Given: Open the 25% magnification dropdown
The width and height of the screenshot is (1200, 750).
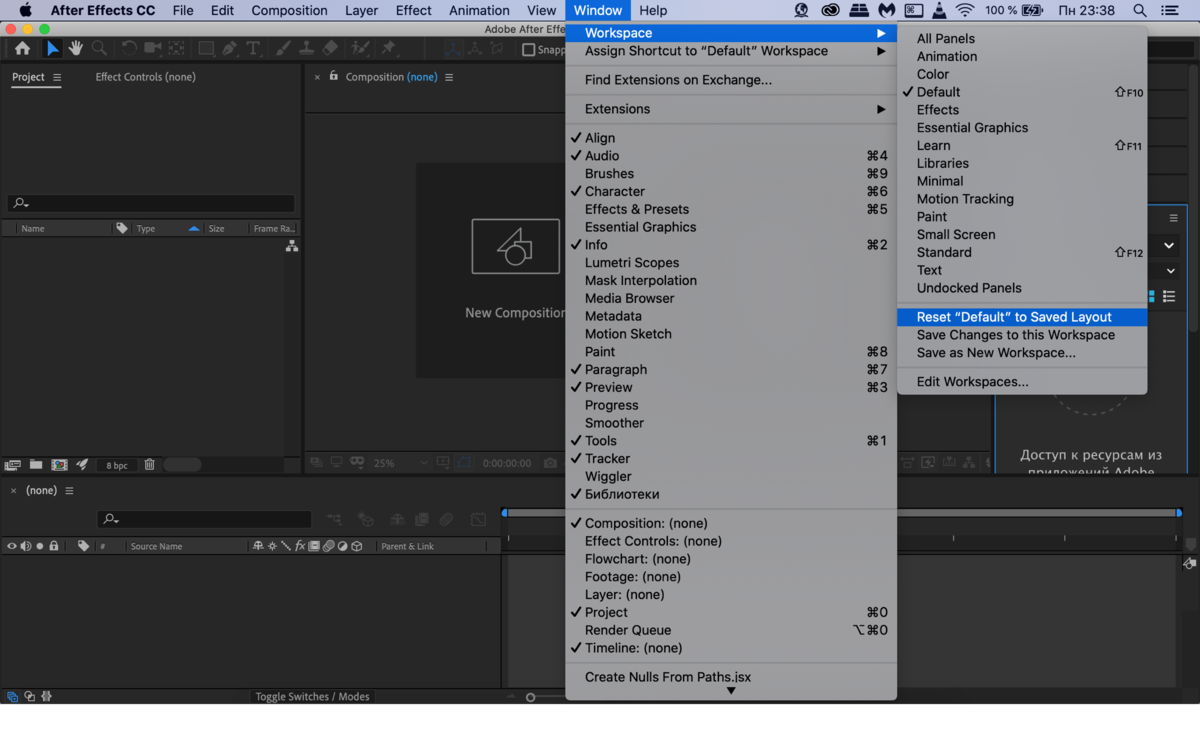Looking at the screenshot, I should pyautogui.click(x=400, y=464).
